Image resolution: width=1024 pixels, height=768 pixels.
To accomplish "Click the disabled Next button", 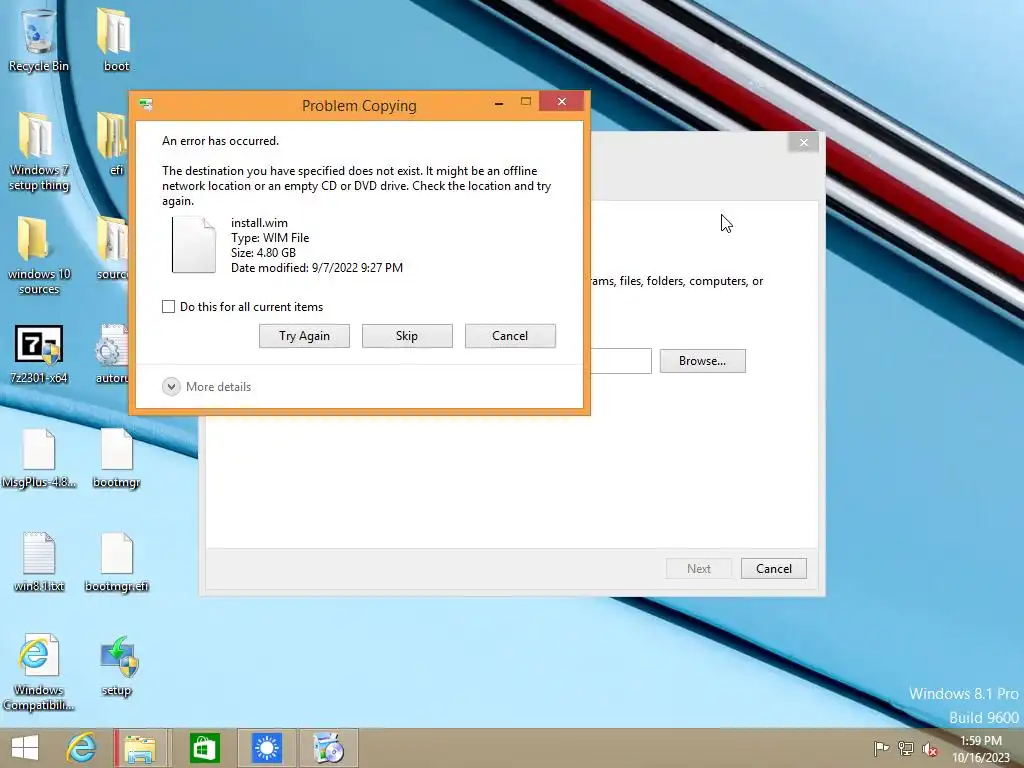I will point(699,569).
